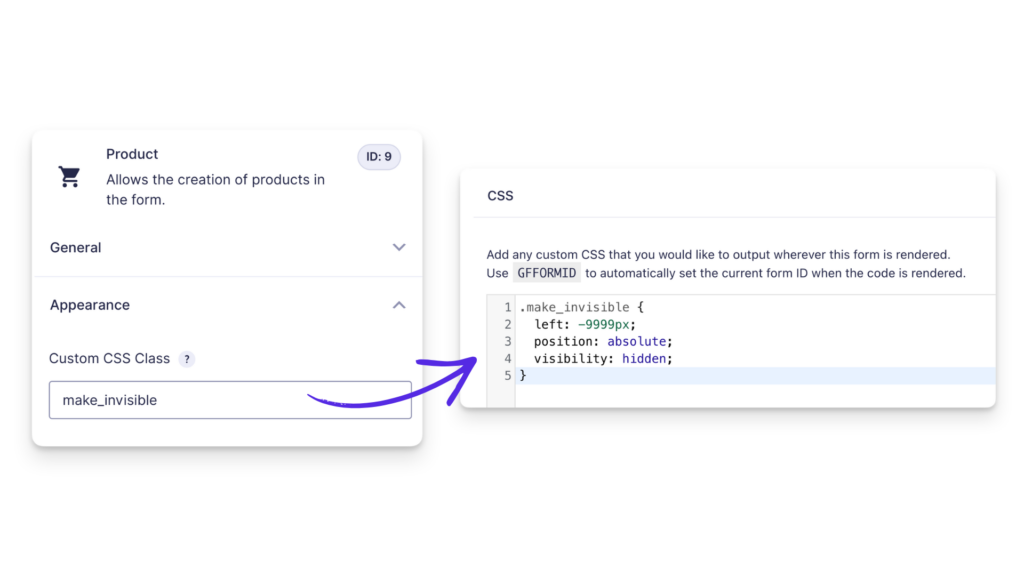
Task: Click the position: absolute code line
Action: coord(603,342)
